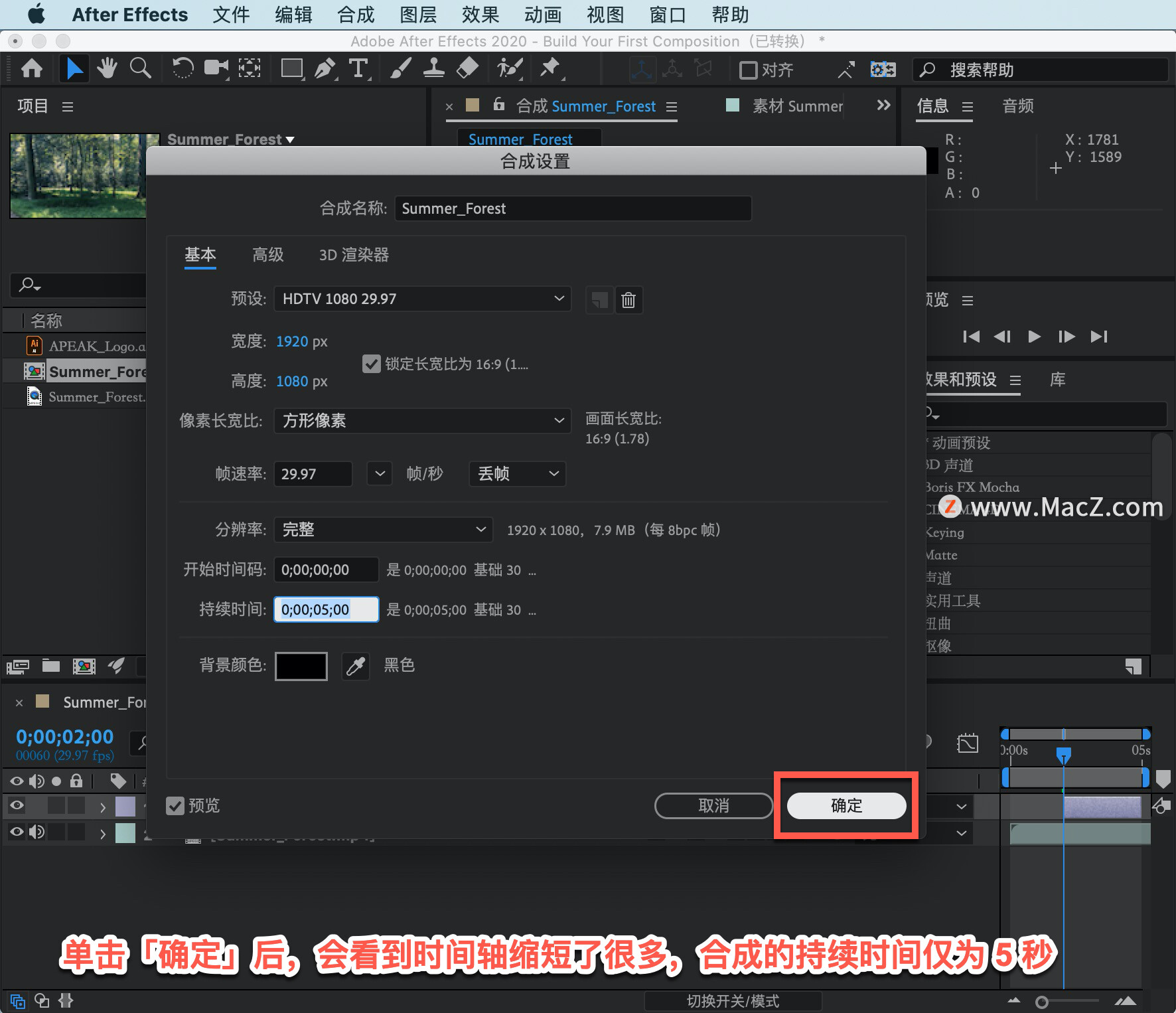Enable the 对齐 snapping checkbox
Screen dimensions: 1176x1013
tap(748, 70)
